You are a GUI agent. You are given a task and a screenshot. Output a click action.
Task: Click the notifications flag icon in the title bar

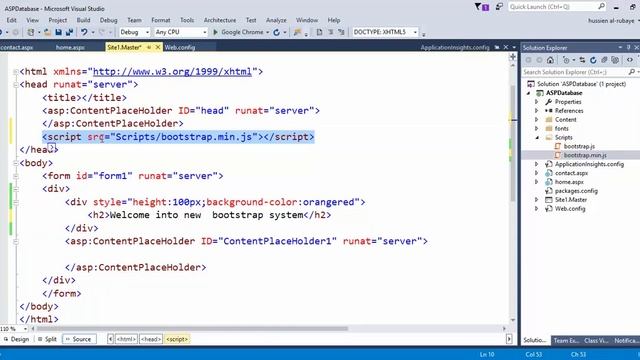[x=482, y=7]
